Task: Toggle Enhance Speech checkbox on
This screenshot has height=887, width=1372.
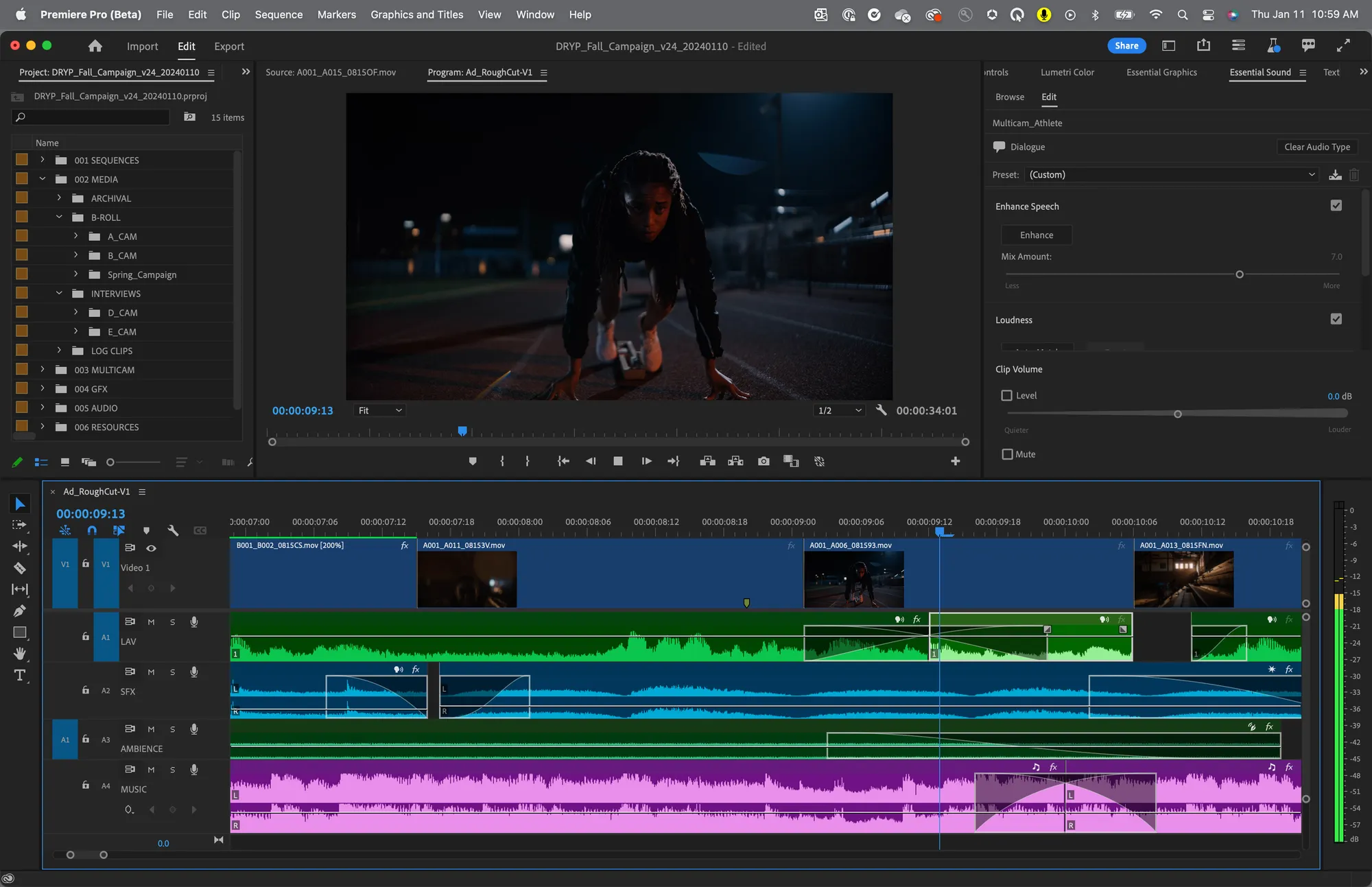Action: [x=1336, y=206]
